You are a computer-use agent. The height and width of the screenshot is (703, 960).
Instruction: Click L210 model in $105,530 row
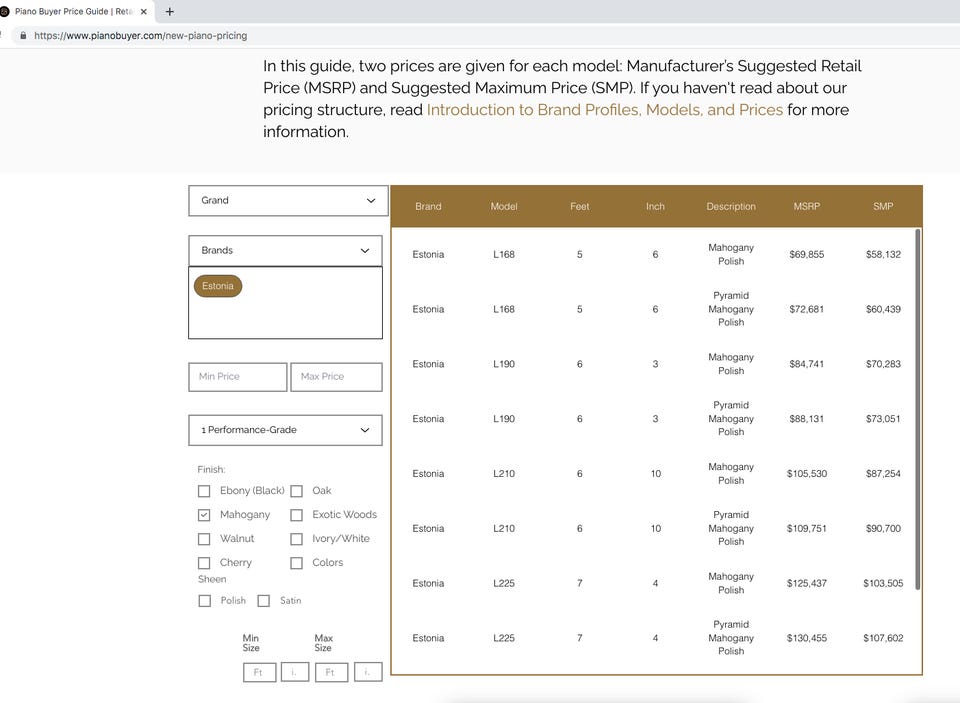coord(504,473)
